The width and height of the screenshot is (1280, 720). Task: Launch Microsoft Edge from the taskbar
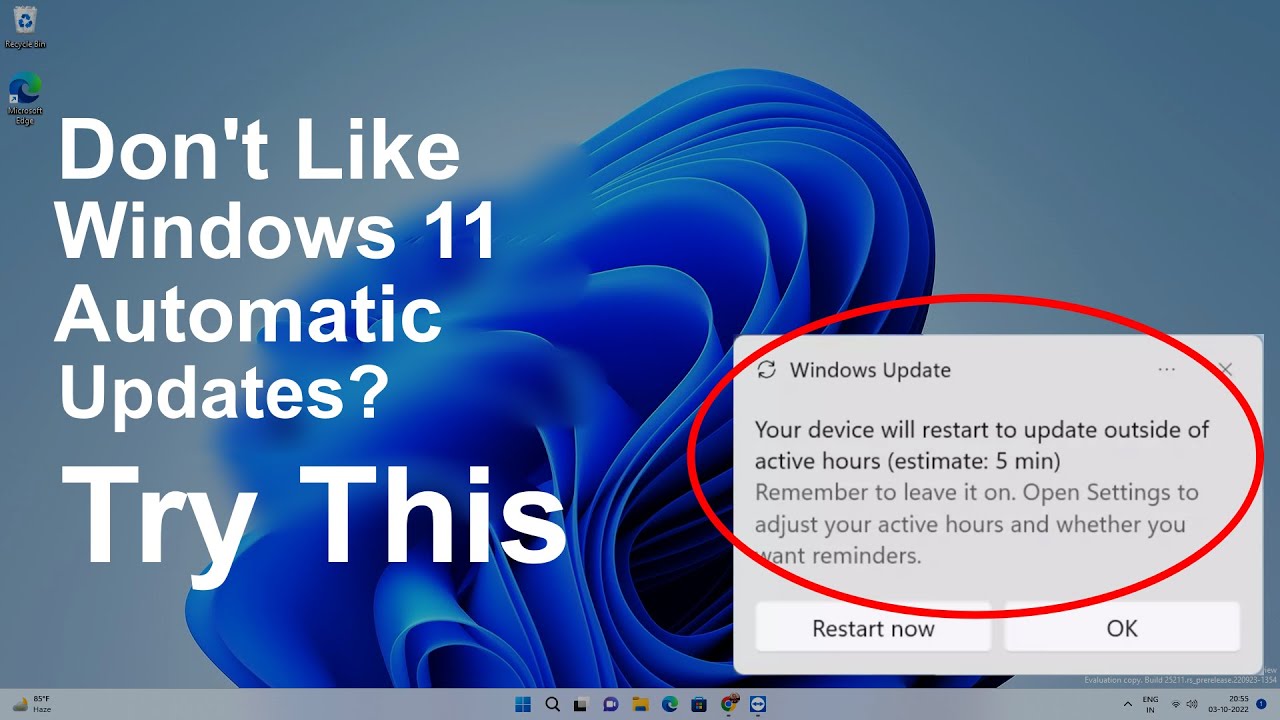[670, 704]
